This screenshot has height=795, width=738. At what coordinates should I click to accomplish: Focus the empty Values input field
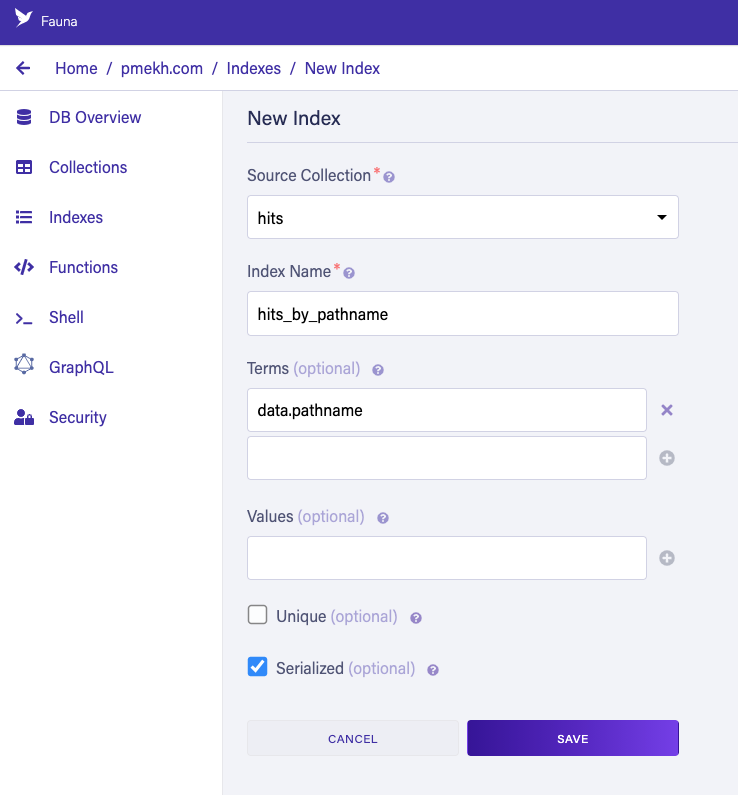pyautogui.click(x=447, y=558)
